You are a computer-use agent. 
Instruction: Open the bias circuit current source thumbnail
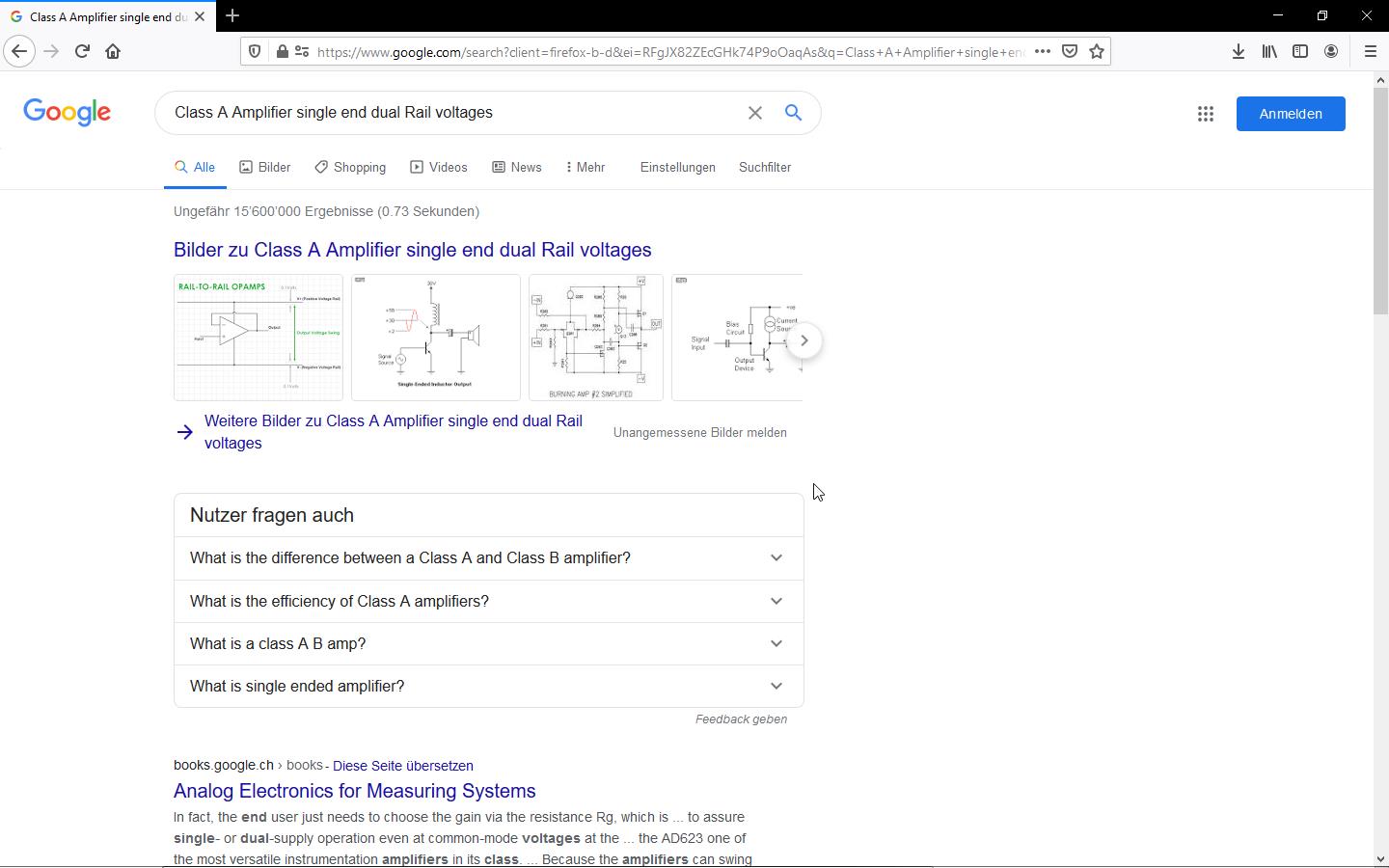(x=737, y=338)
